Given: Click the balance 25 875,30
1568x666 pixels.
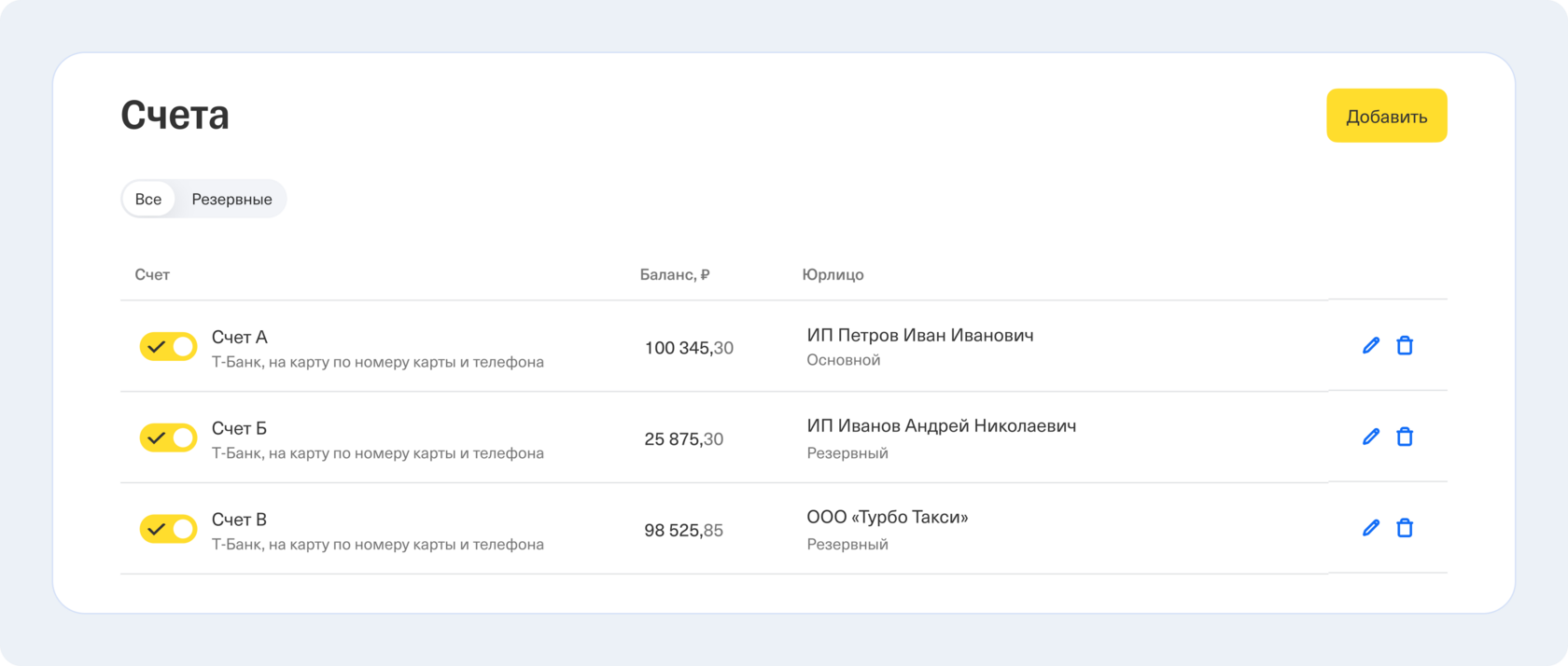Looking at the screenshot, I should tap(683, 439).
